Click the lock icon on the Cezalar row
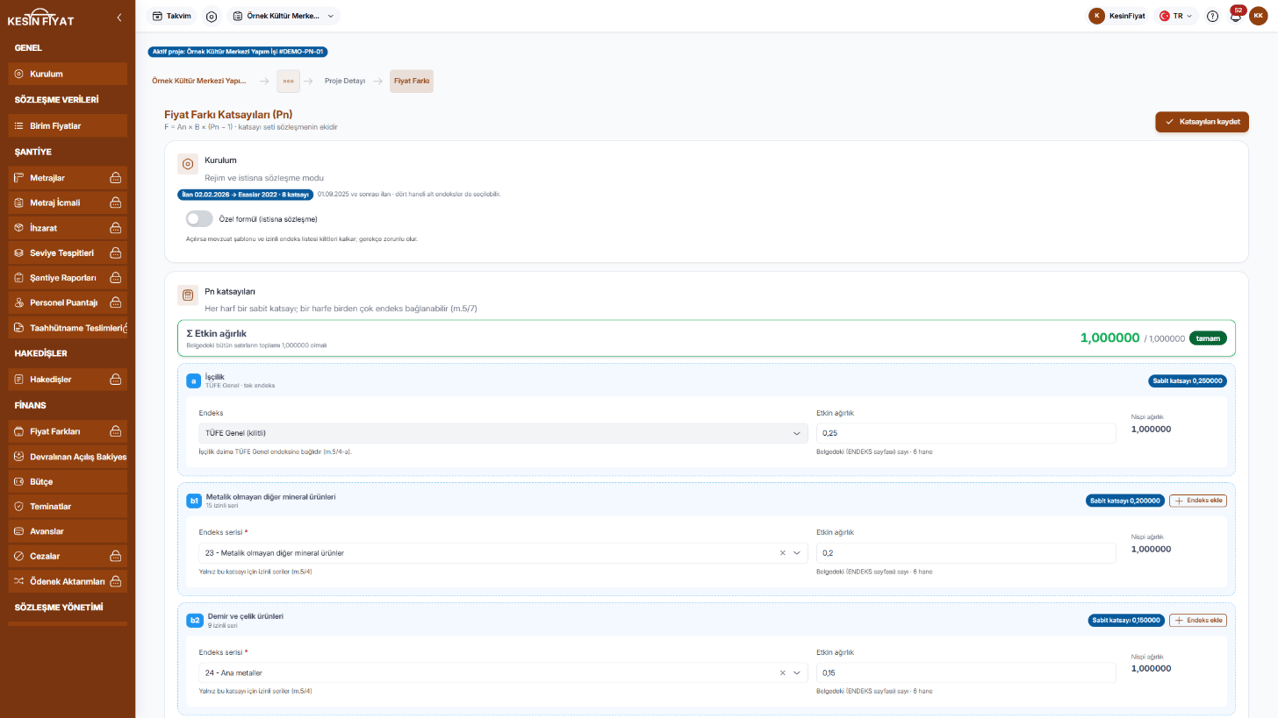Viewport: 1278px width, 718px height. tap(116, 556)
